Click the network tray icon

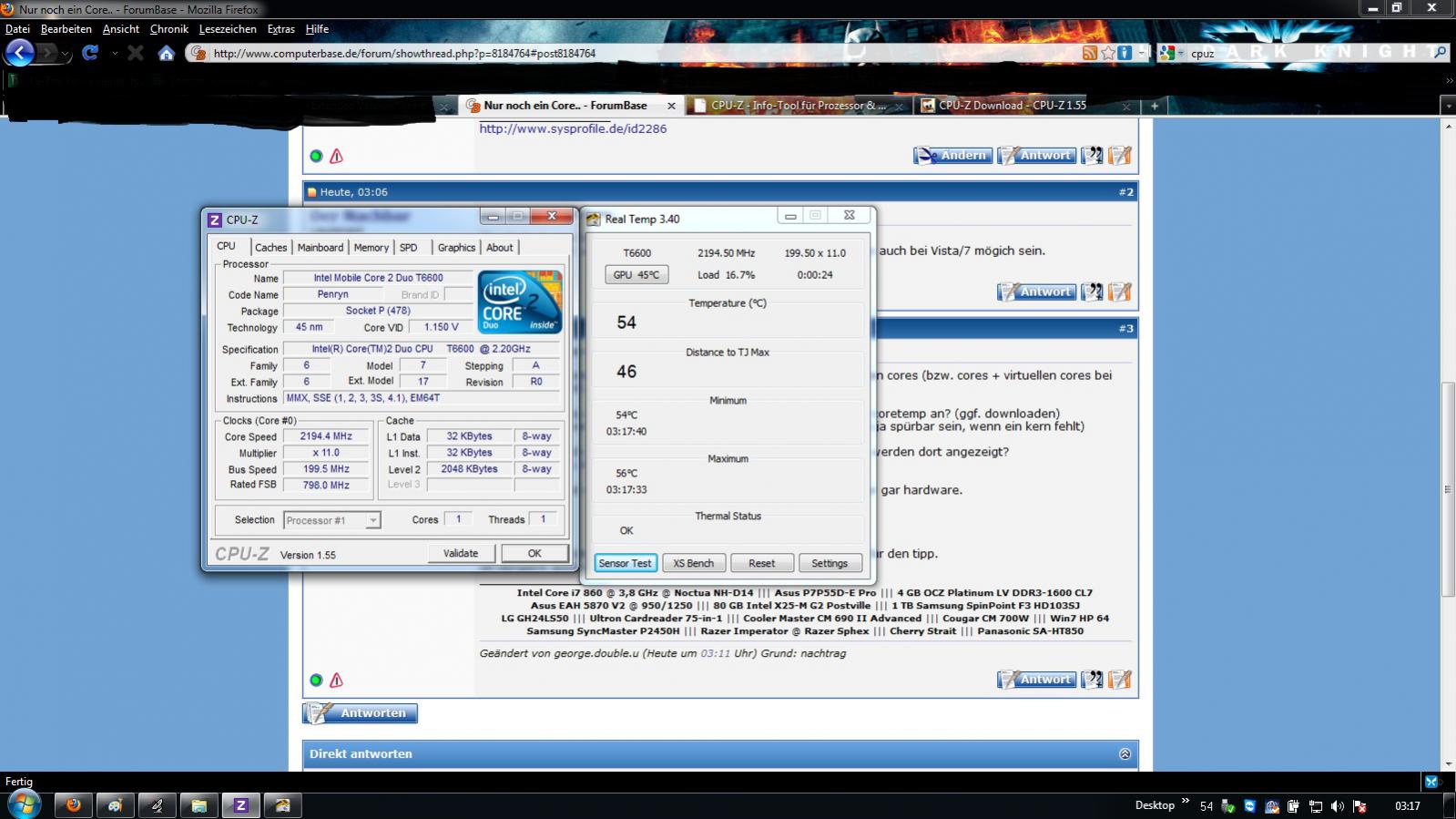click(1315, 806)
